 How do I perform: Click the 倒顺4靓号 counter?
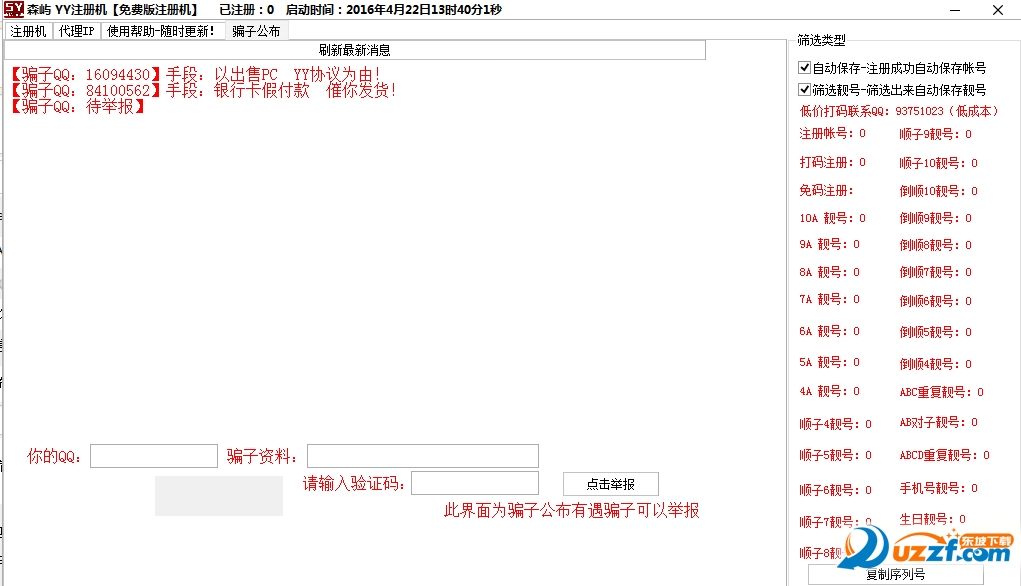click(x=935, y=364)
